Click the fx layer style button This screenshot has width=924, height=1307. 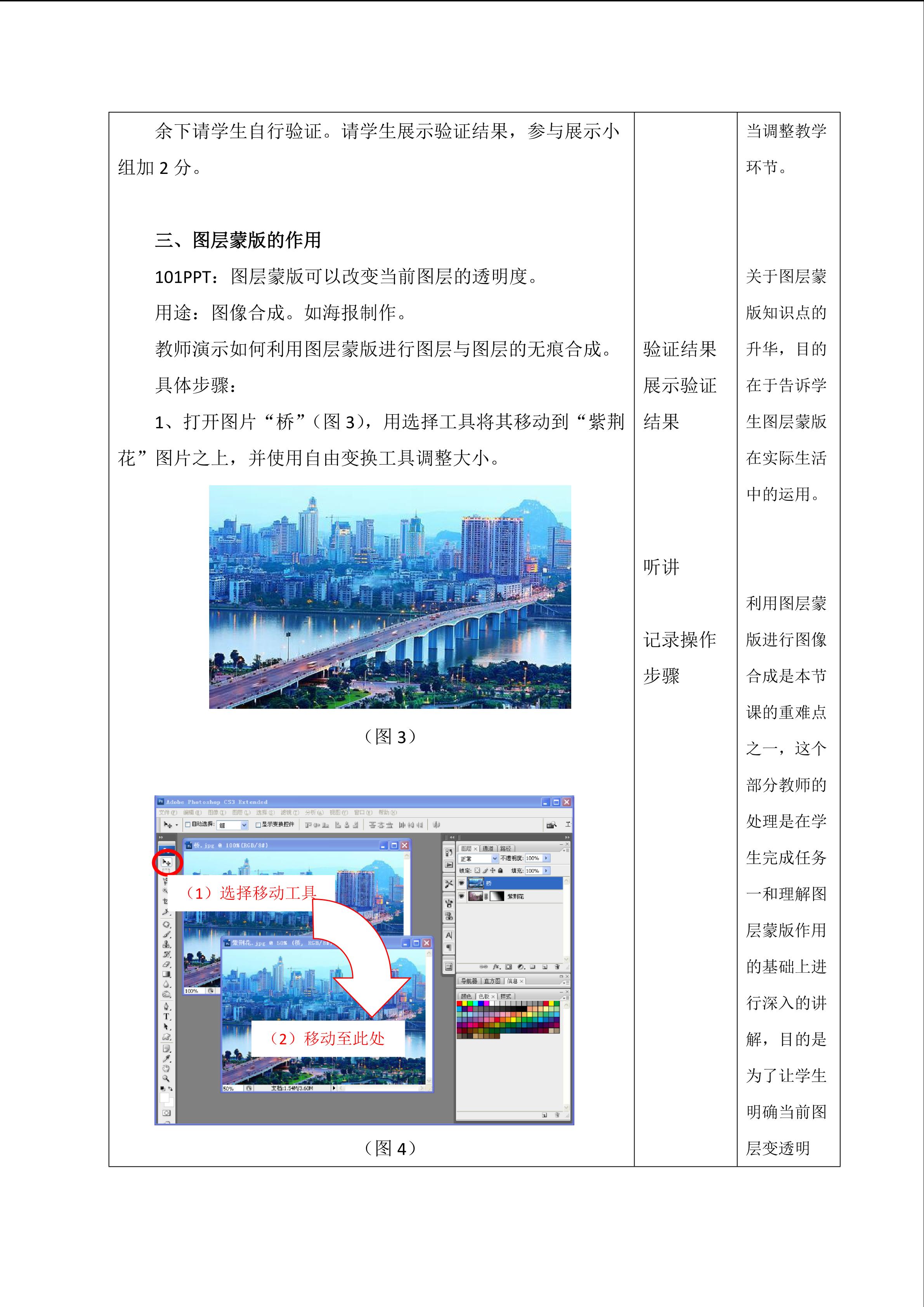pyautogui.click(x=497, y=967)
